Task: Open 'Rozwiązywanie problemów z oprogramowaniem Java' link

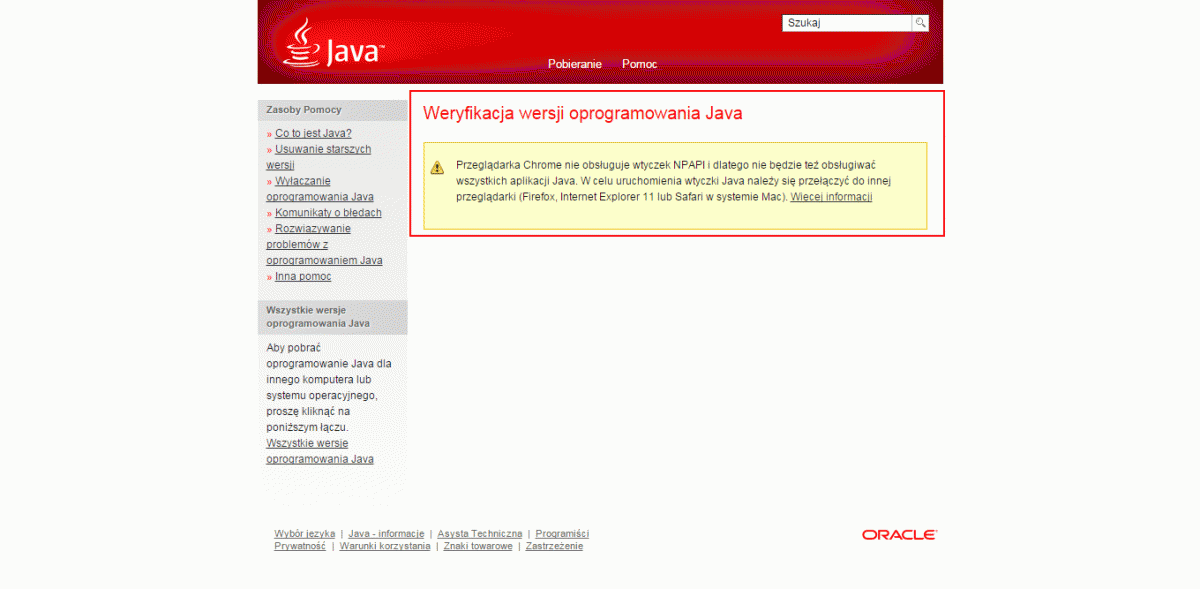Action: 324,245
